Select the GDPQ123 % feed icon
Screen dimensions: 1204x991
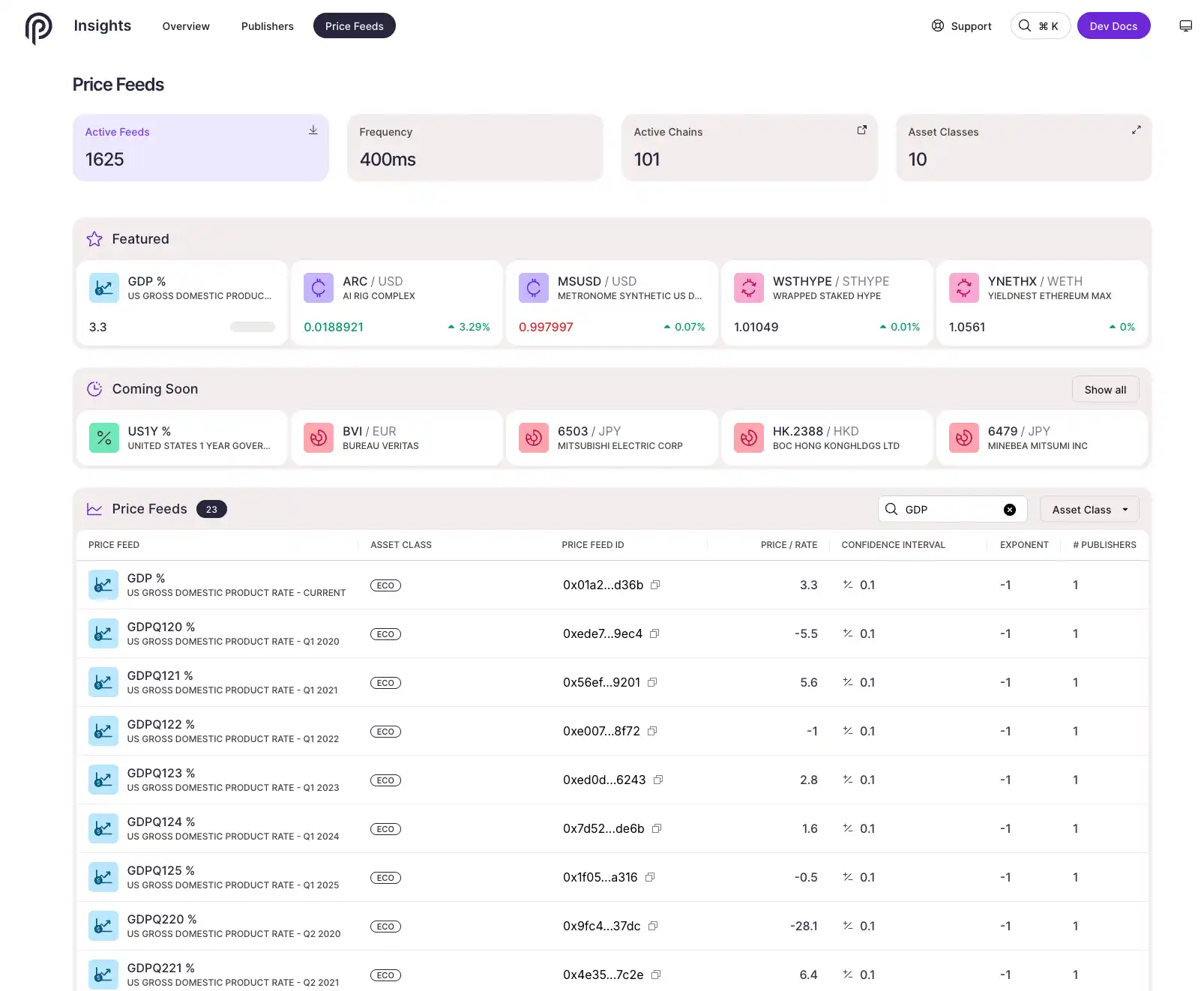point(103,780)
